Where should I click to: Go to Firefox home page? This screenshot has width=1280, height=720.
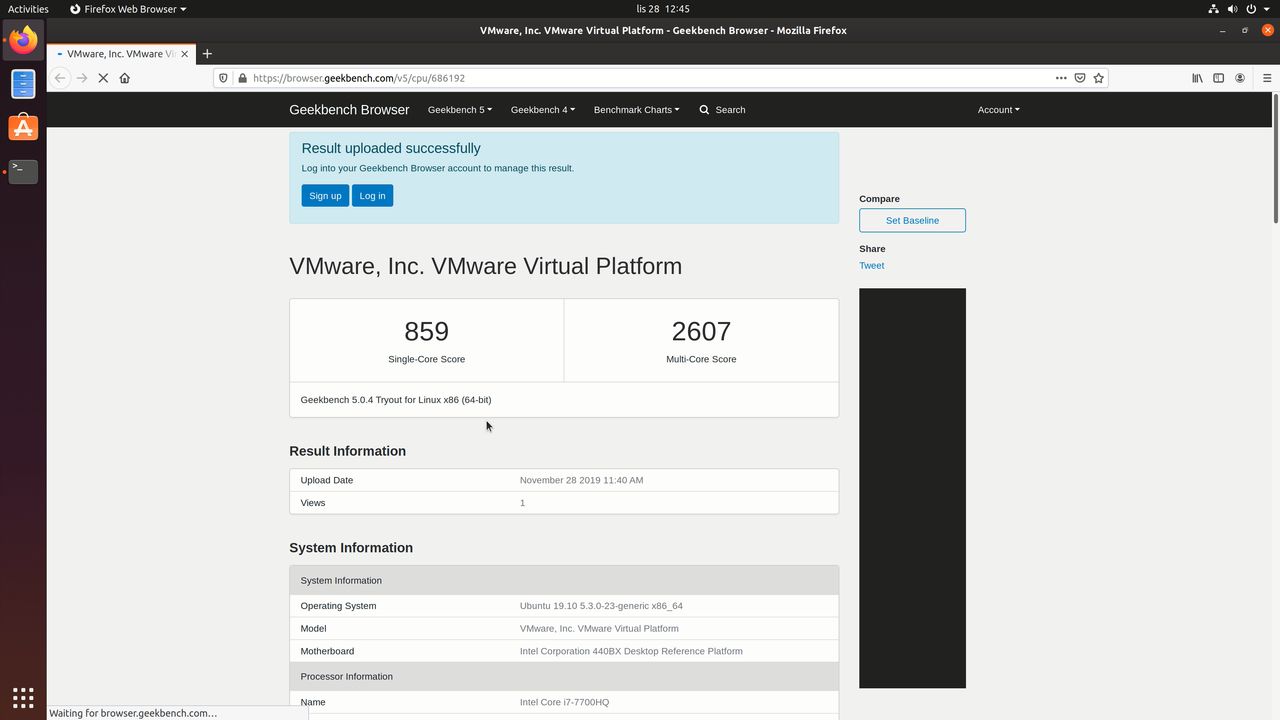pyautogui.click(x=125, y=78)
